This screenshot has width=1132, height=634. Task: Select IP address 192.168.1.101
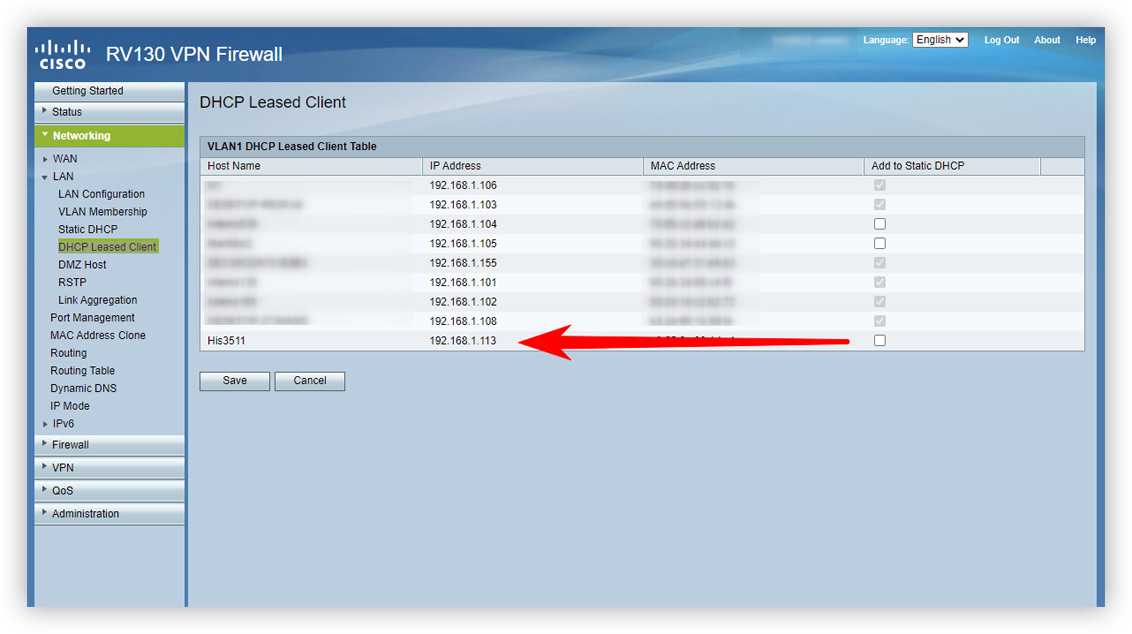(x=463, y=283)
